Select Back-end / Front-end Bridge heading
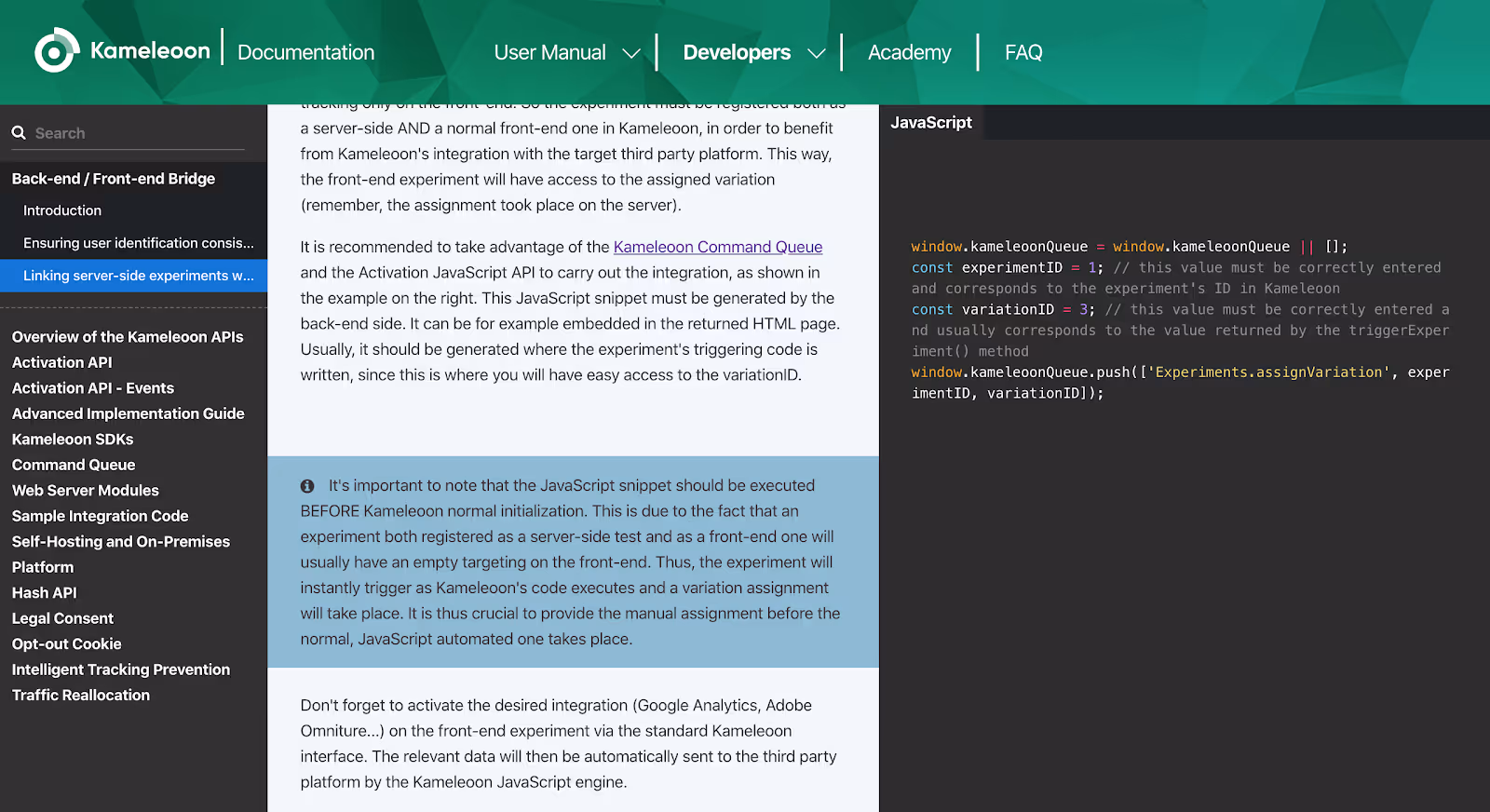 click(114, 179)
